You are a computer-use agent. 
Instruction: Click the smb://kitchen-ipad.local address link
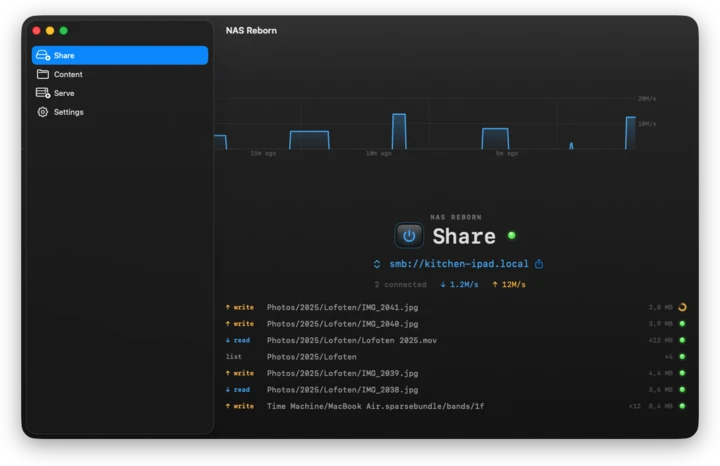[459, 264]
